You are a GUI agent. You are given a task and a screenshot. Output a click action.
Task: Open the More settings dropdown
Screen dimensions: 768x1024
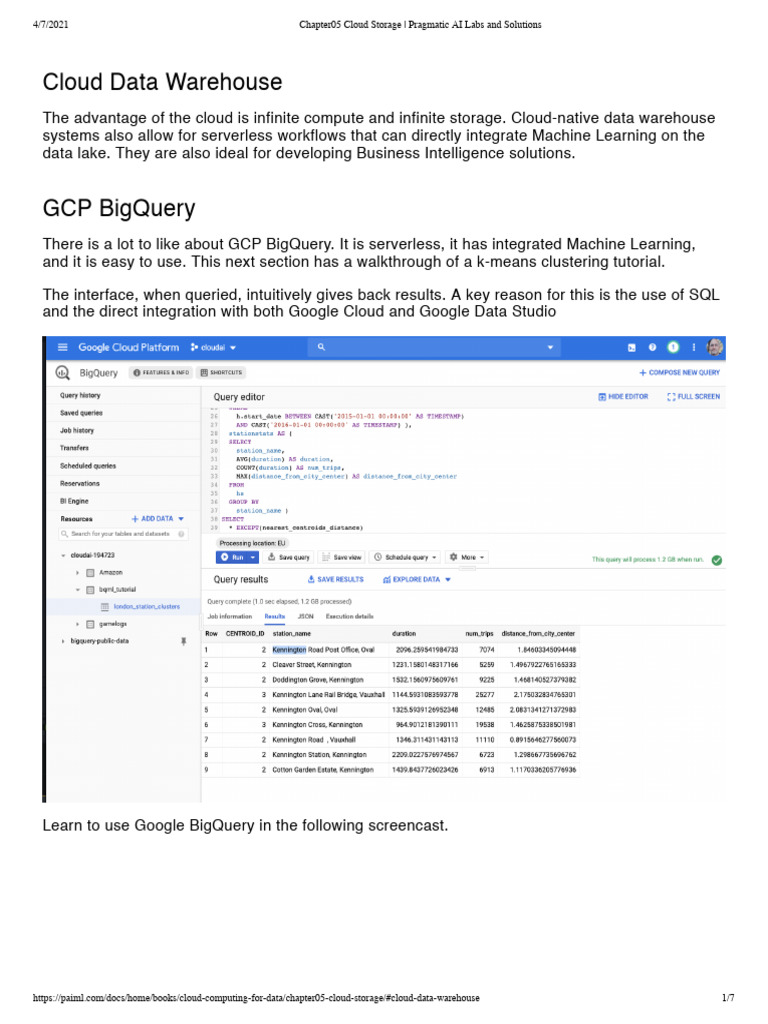[x=467, y=558]
